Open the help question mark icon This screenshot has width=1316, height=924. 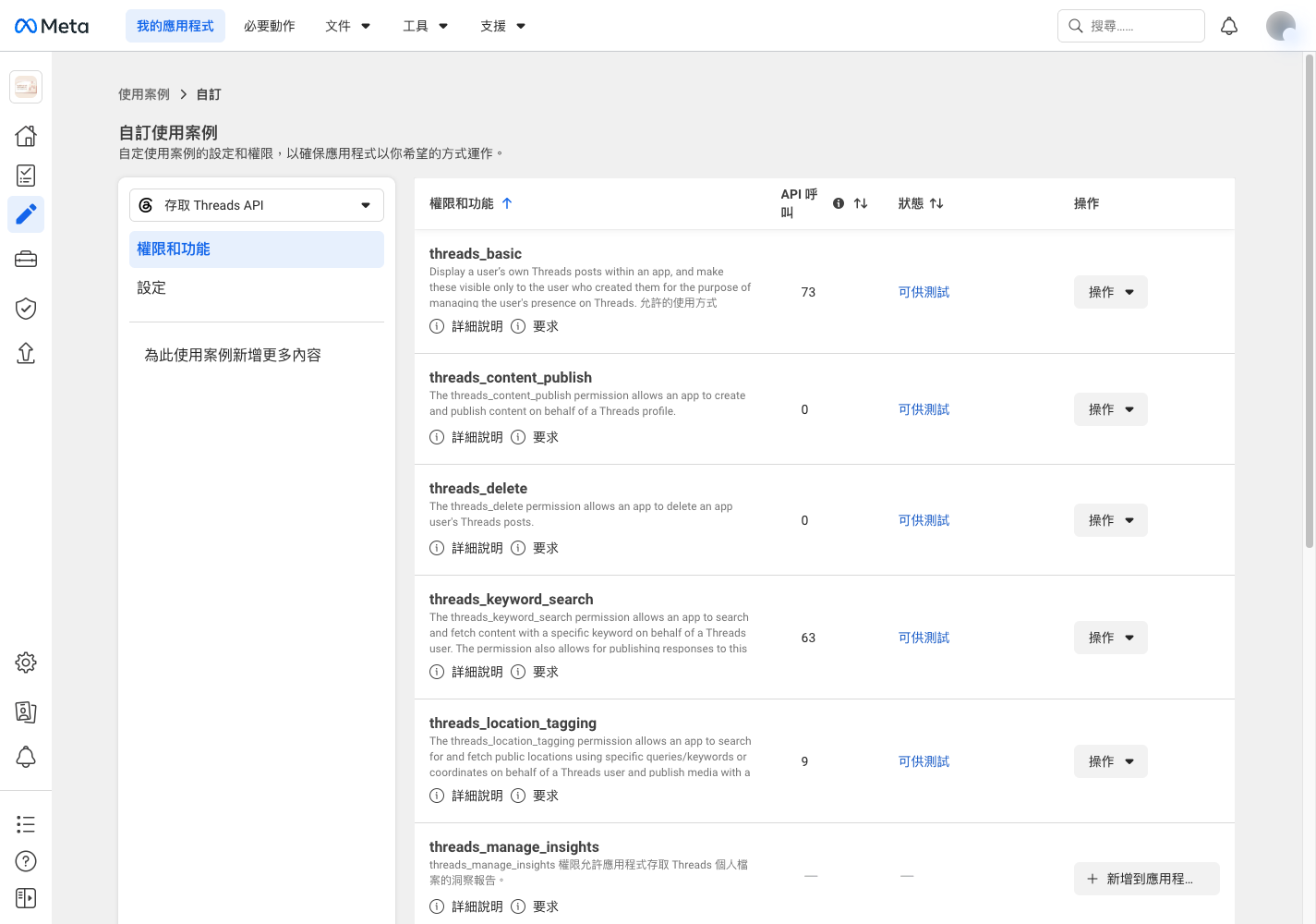(26, 861)
